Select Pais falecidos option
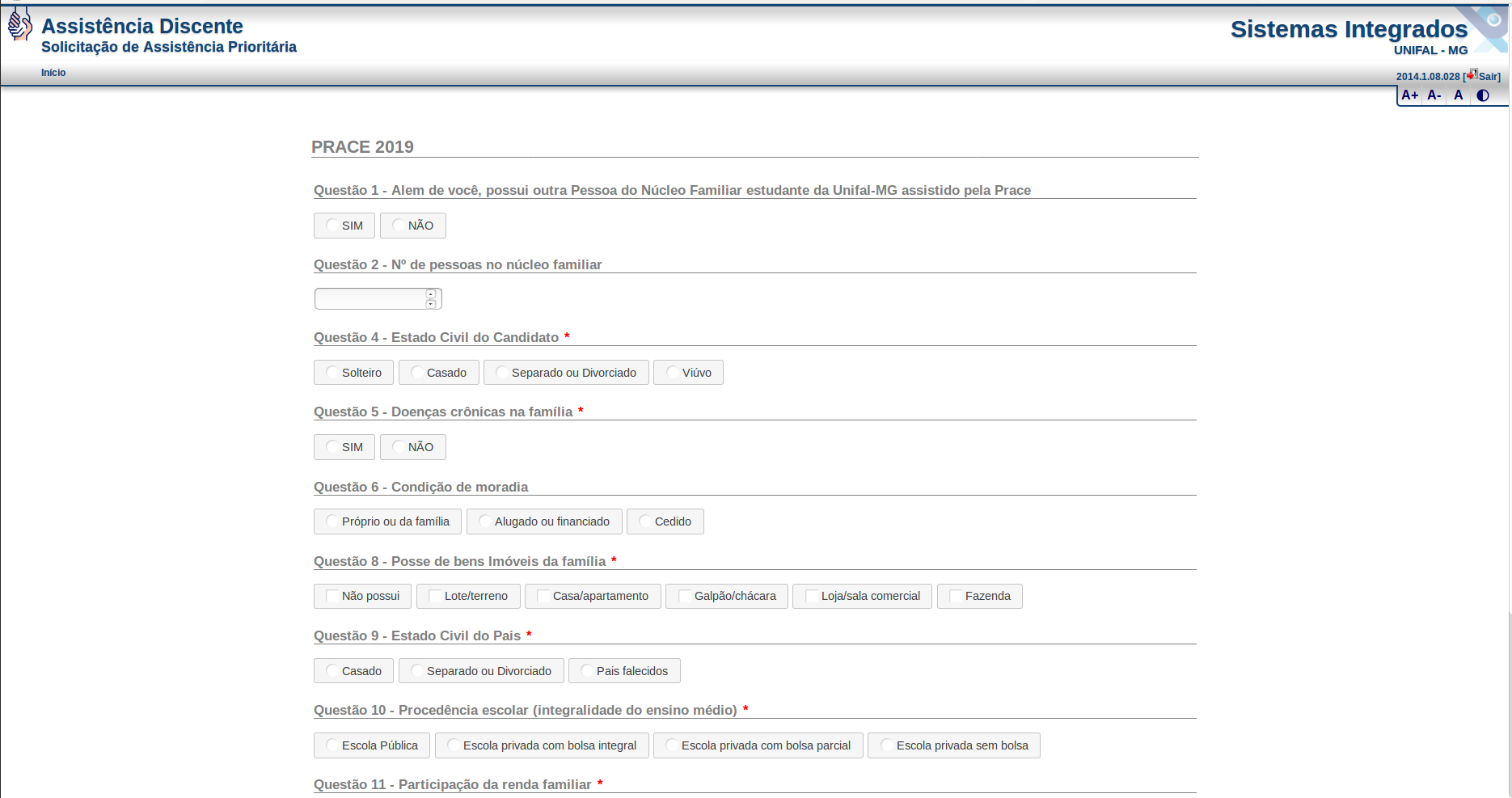Screen dimensions: 1512x798 [624, 671]
